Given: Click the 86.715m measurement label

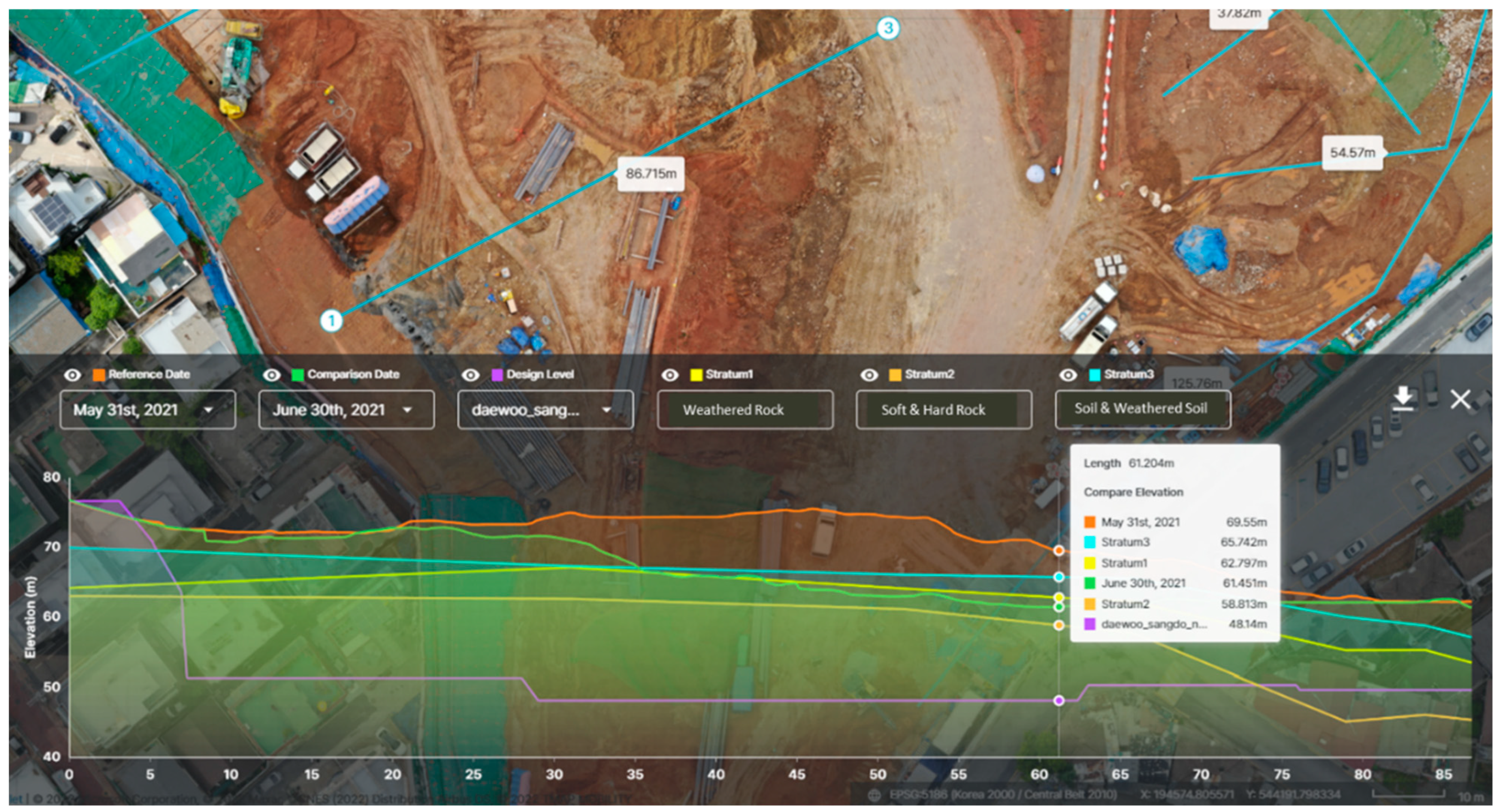Looking at the screenshot, I should (x=650, y=174).
